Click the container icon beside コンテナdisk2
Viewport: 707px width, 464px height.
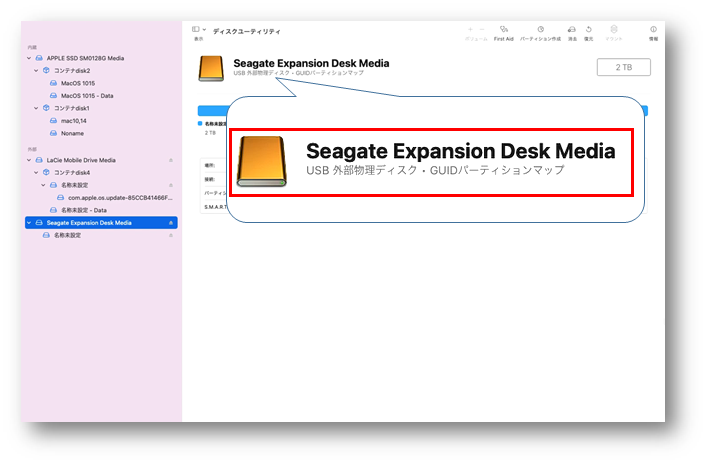tap(46, 71)
